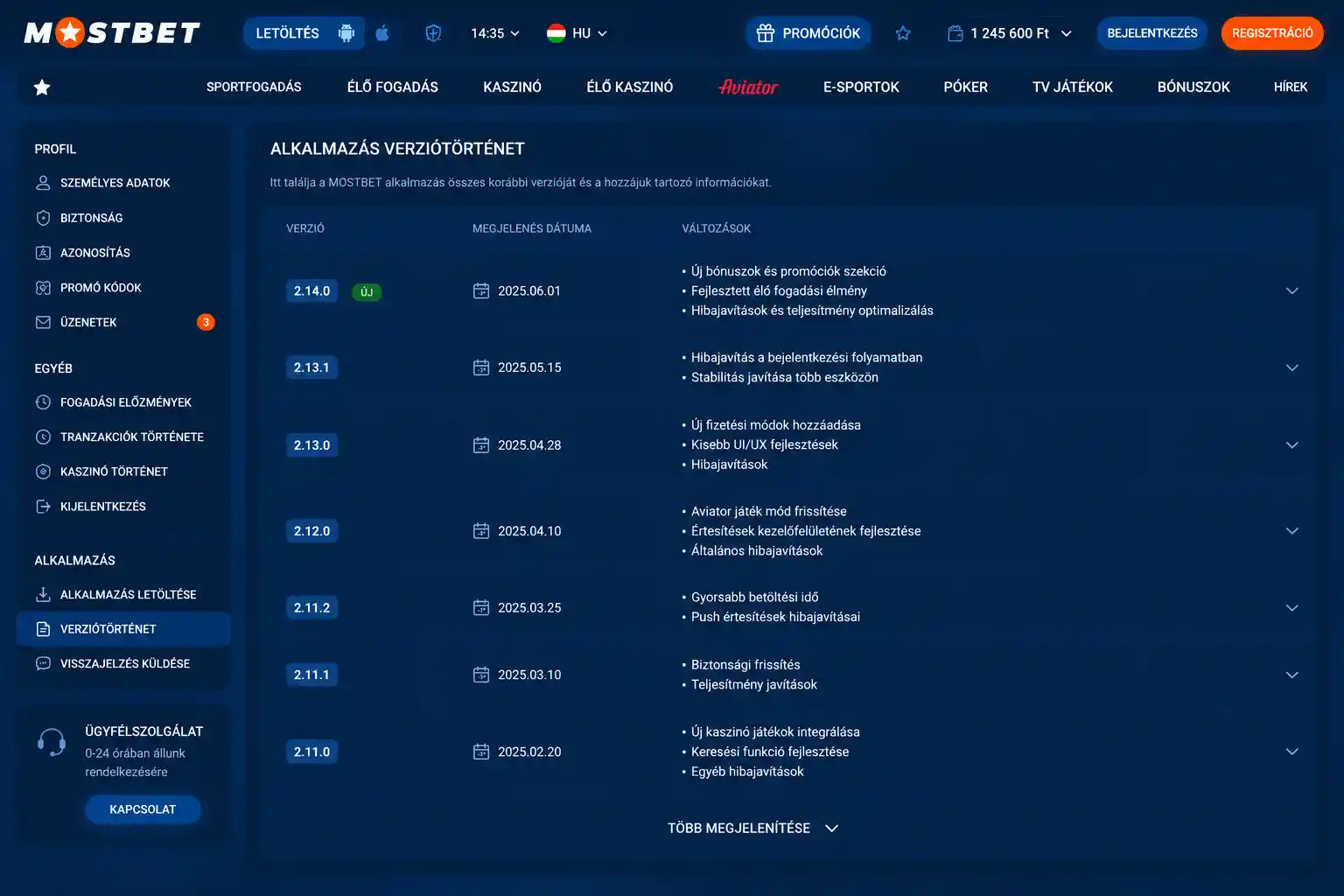Click the REGISZTRÁCIÓ button
Image resolution: width=1344 pixels, height=896 pixels.
pos(1272,33)
